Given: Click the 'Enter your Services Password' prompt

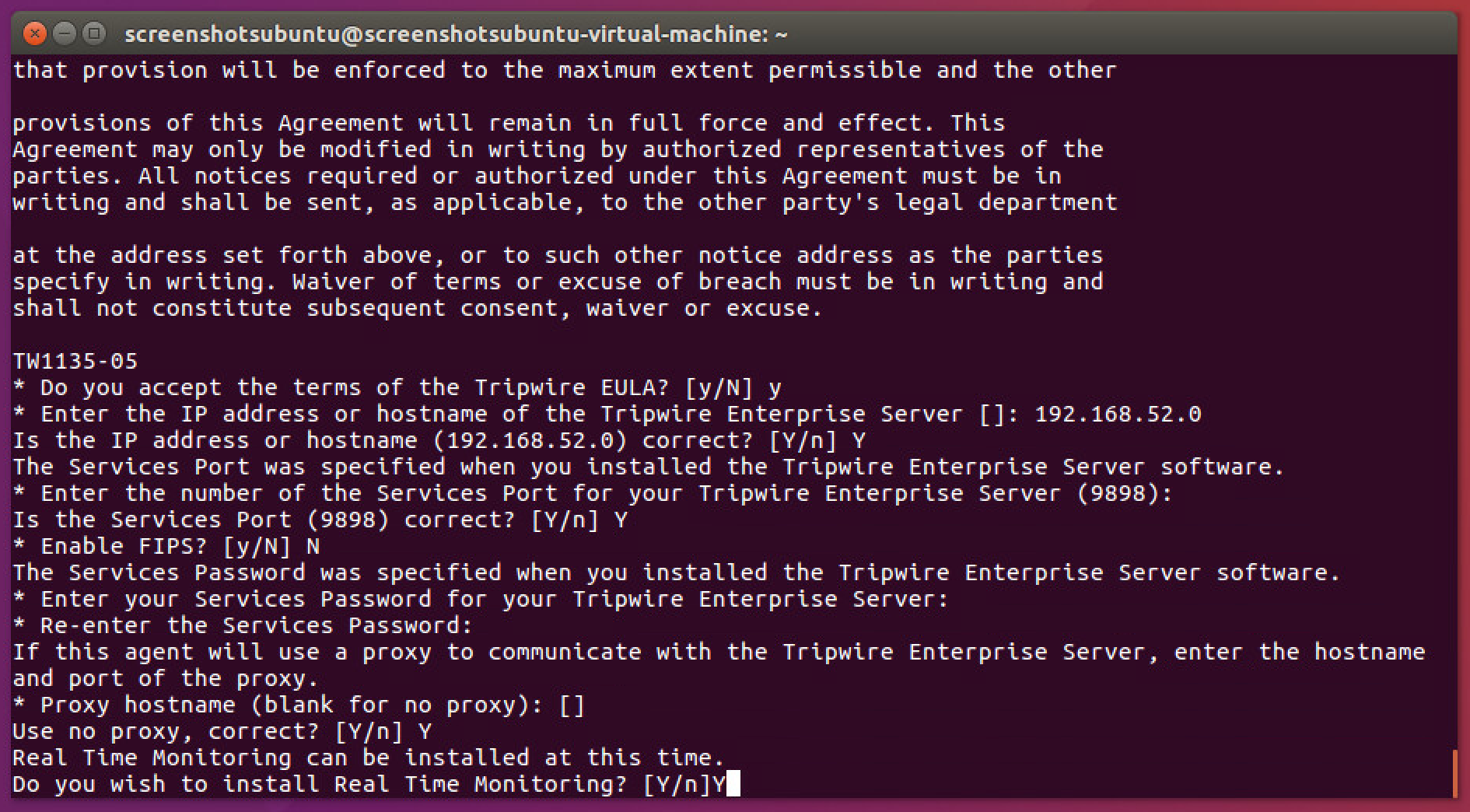Looking at the screenshot, I should tap(481, 599).
